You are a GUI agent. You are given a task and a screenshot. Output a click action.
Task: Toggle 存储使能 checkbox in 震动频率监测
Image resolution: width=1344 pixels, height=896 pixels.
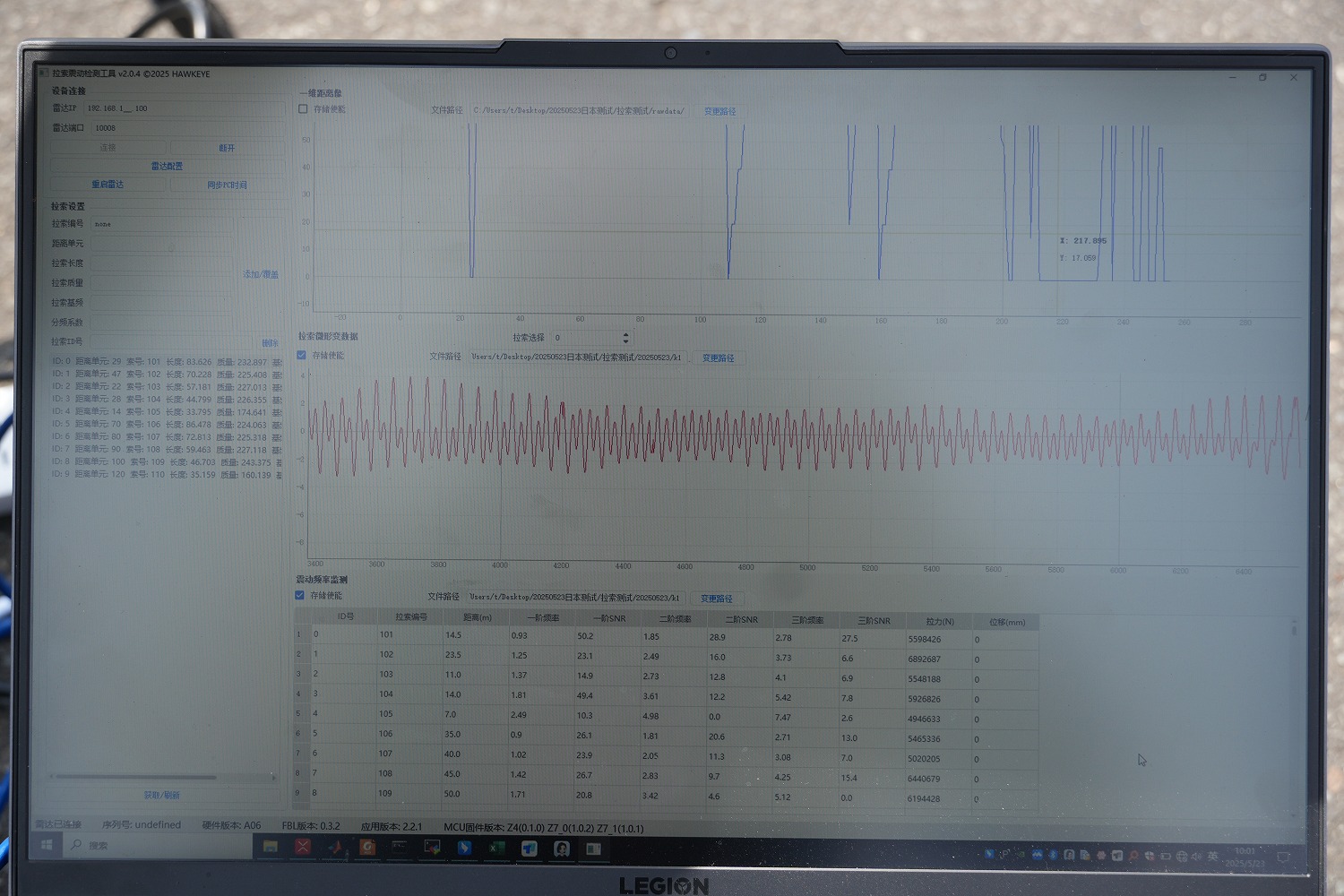point(300,595)
